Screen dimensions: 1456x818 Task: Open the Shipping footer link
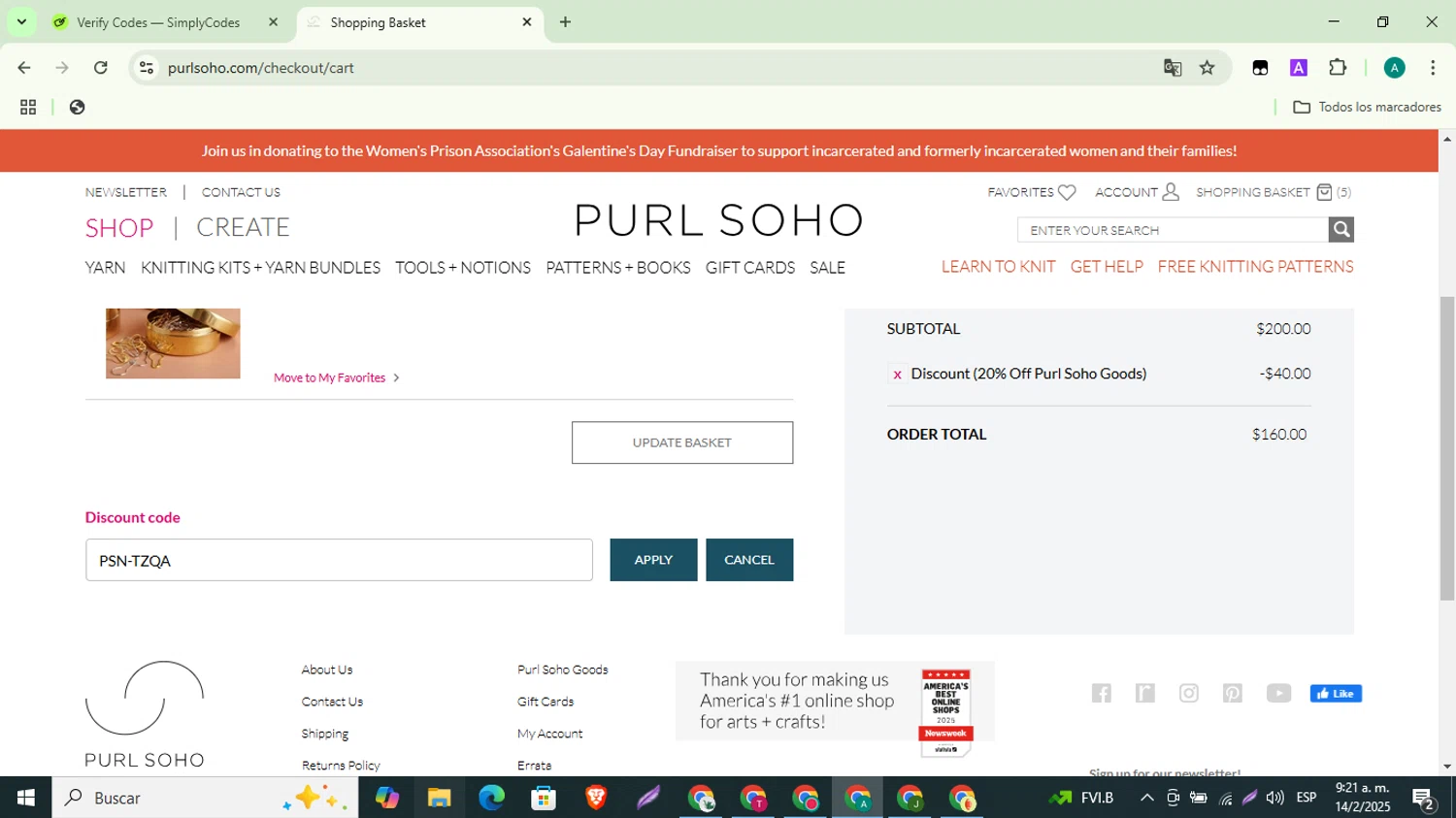click(325, 734)
